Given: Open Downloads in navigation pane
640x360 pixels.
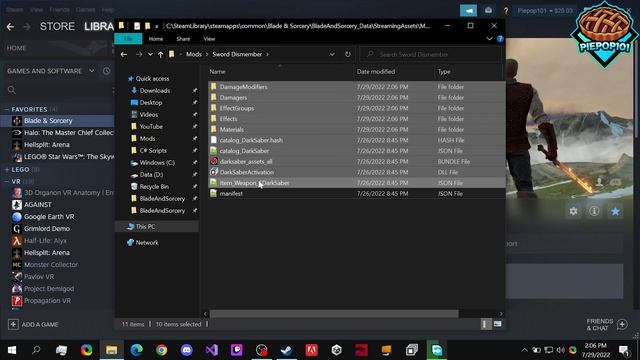Looking at the screenshot, I should 154,91.
